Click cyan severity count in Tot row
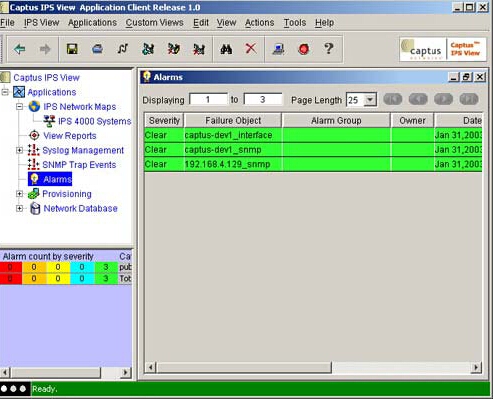The width and height of the screenshot is (493, 399). click(82, 278)
